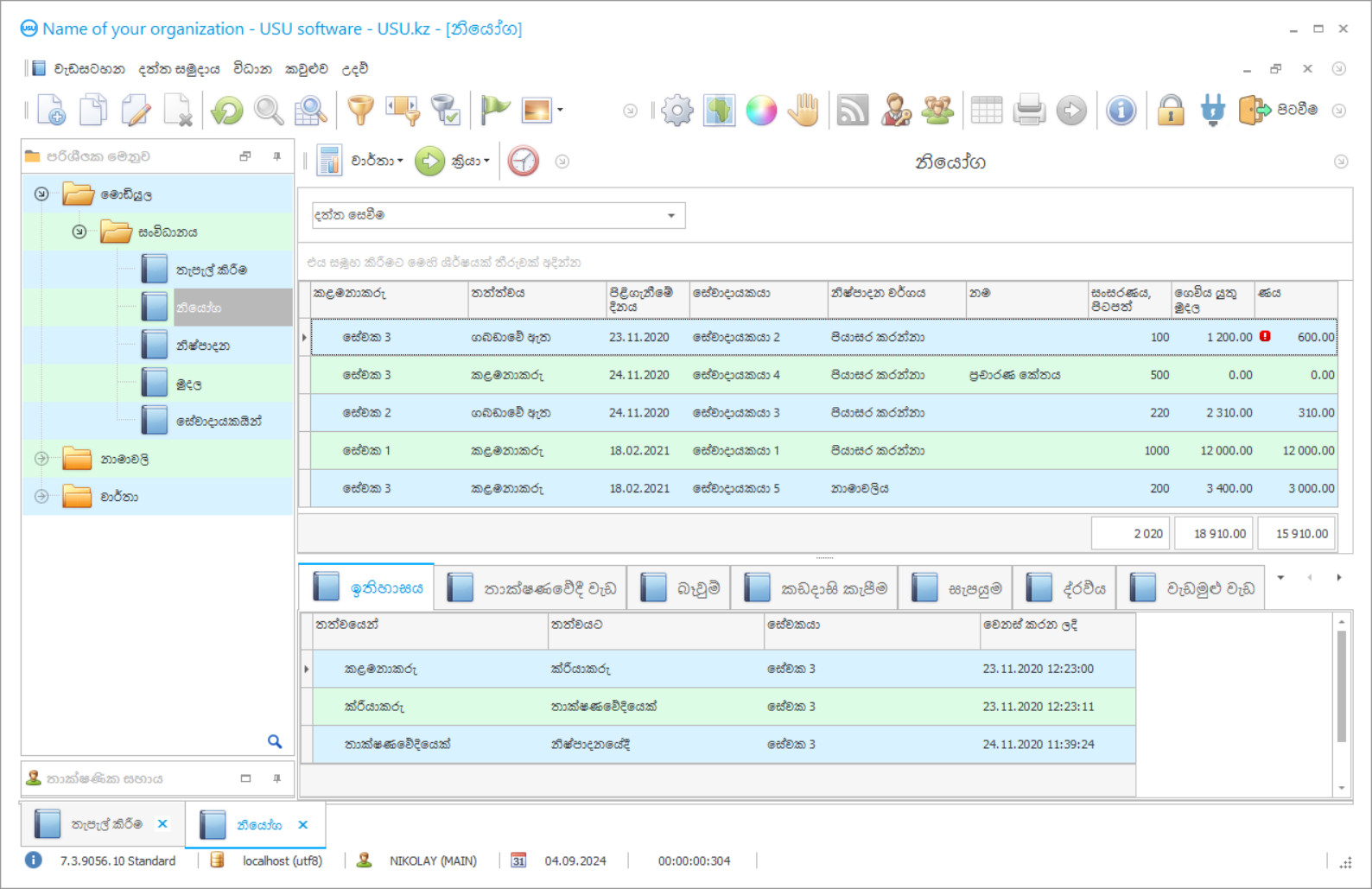The width and height of the screenshot is (1372, 889).
Task: Click the padlock Lock icon
Action: [1171, 111]
